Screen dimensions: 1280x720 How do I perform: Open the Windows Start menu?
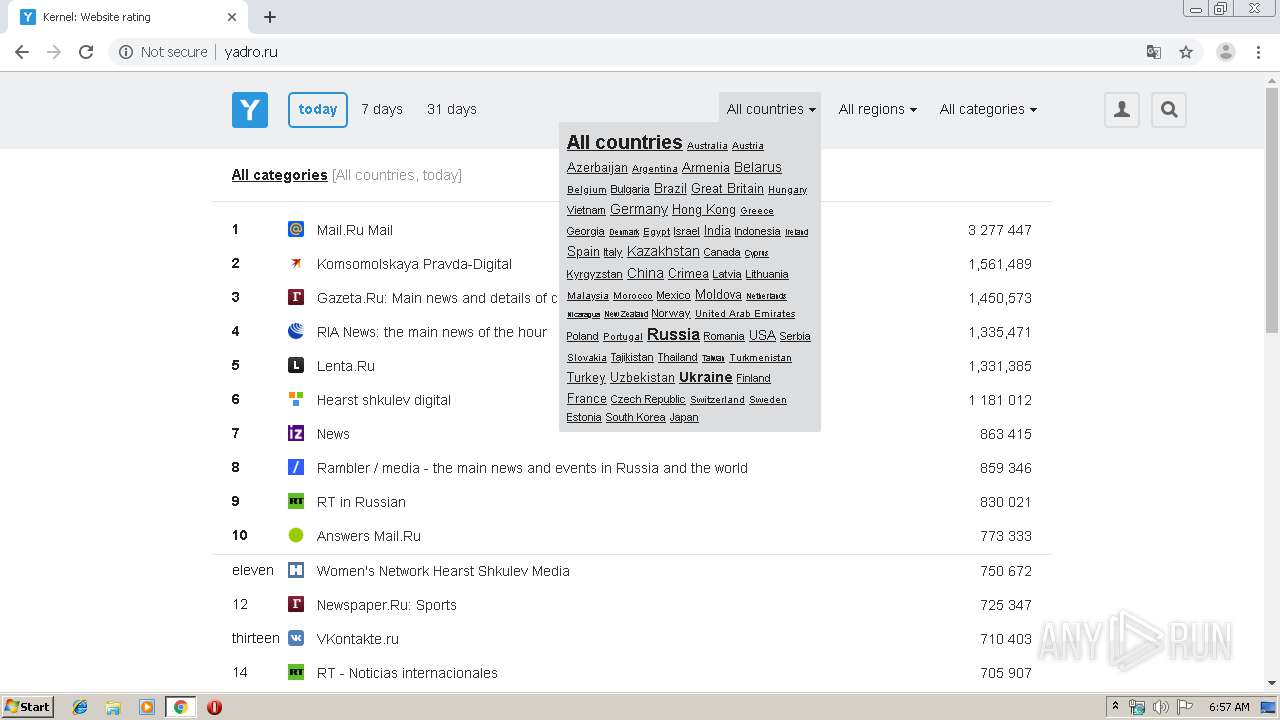[x=28, y=707]
